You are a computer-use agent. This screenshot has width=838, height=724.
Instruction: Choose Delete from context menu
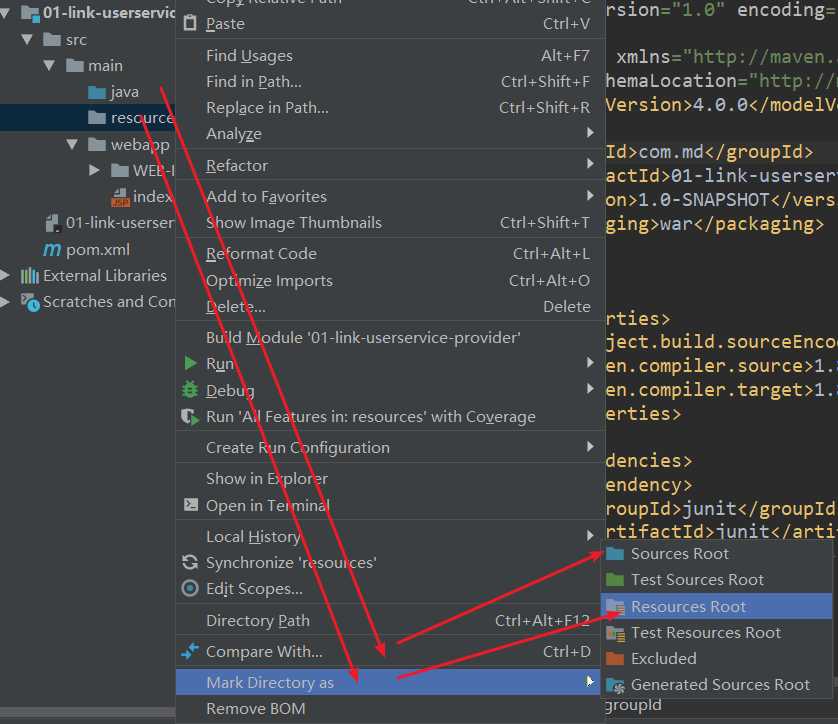point(390,307)
